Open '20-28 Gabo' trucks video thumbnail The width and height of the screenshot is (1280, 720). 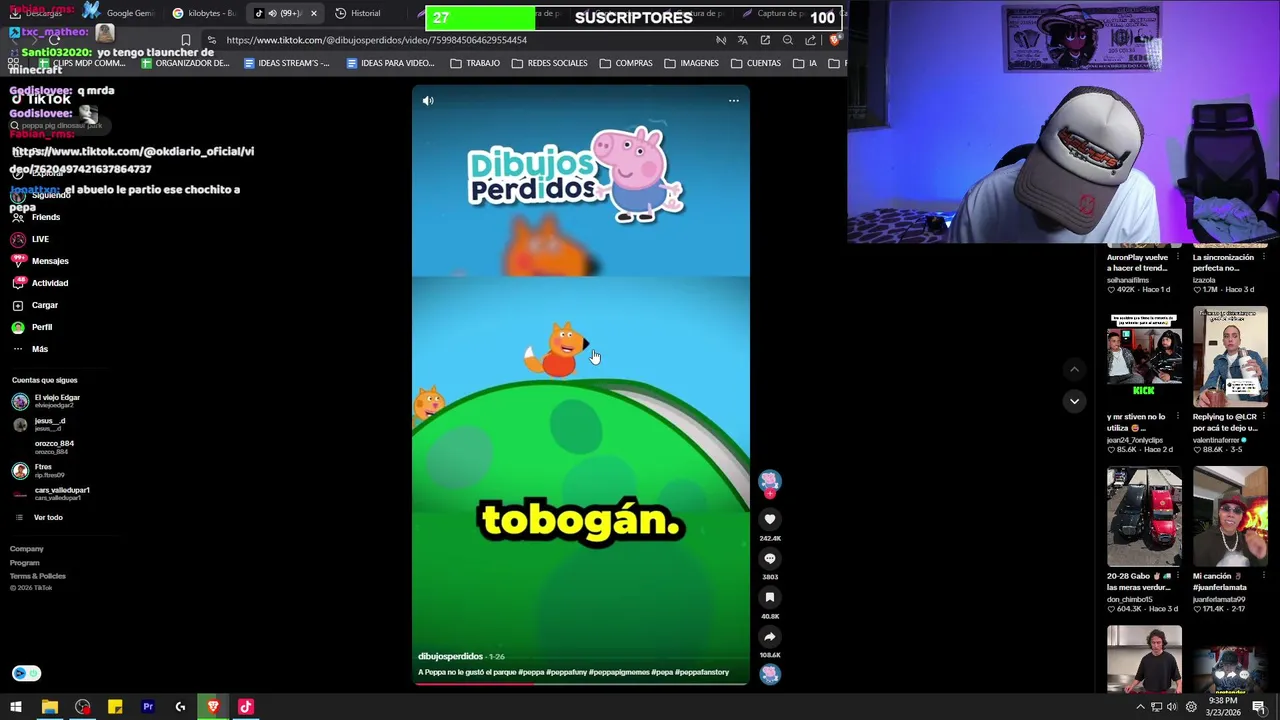pos(1144,517)
